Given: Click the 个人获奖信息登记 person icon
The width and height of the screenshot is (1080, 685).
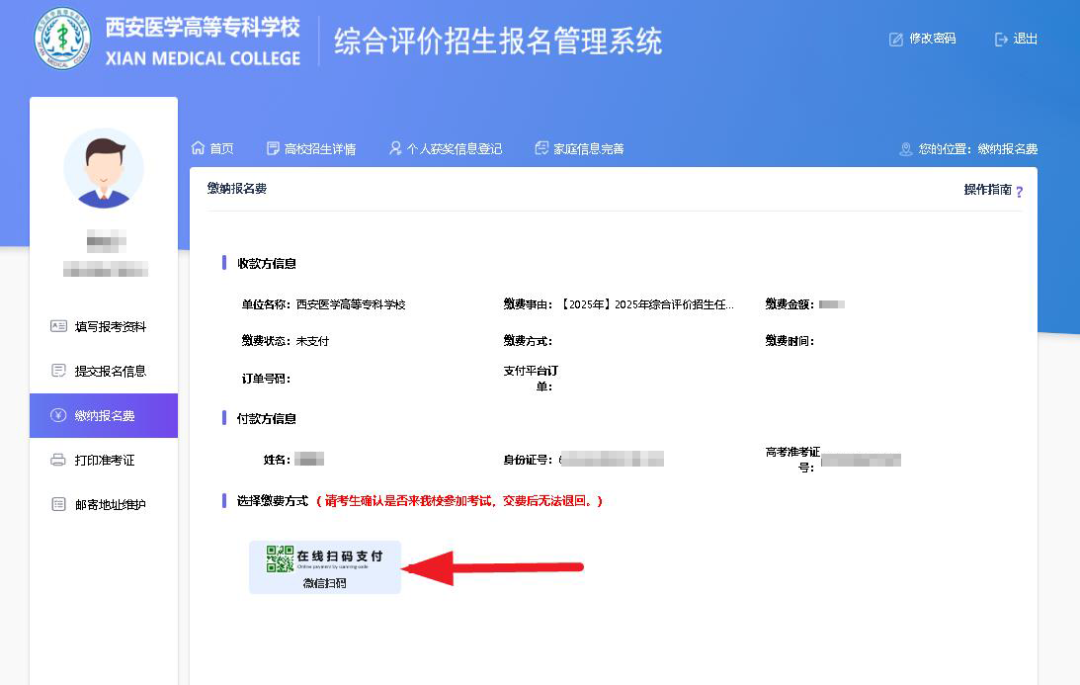Looking at the screenshot, I should 395,149.
